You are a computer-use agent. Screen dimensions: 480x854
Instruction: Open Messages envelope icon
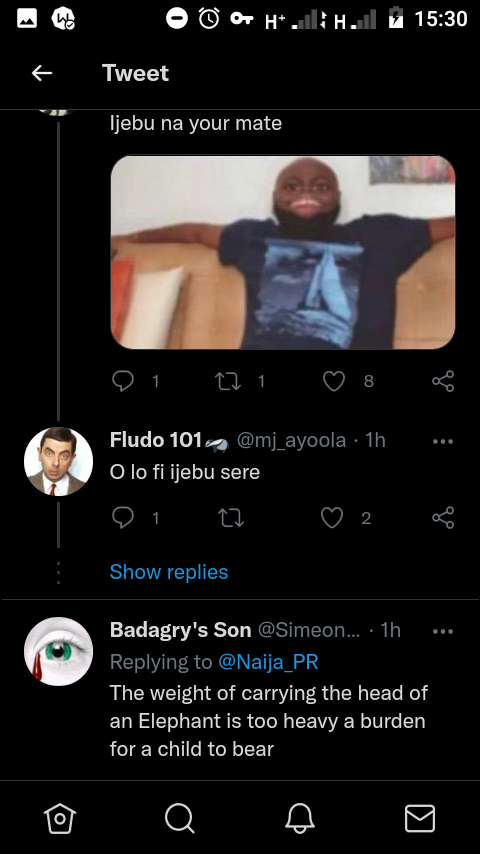pos(420,819)
